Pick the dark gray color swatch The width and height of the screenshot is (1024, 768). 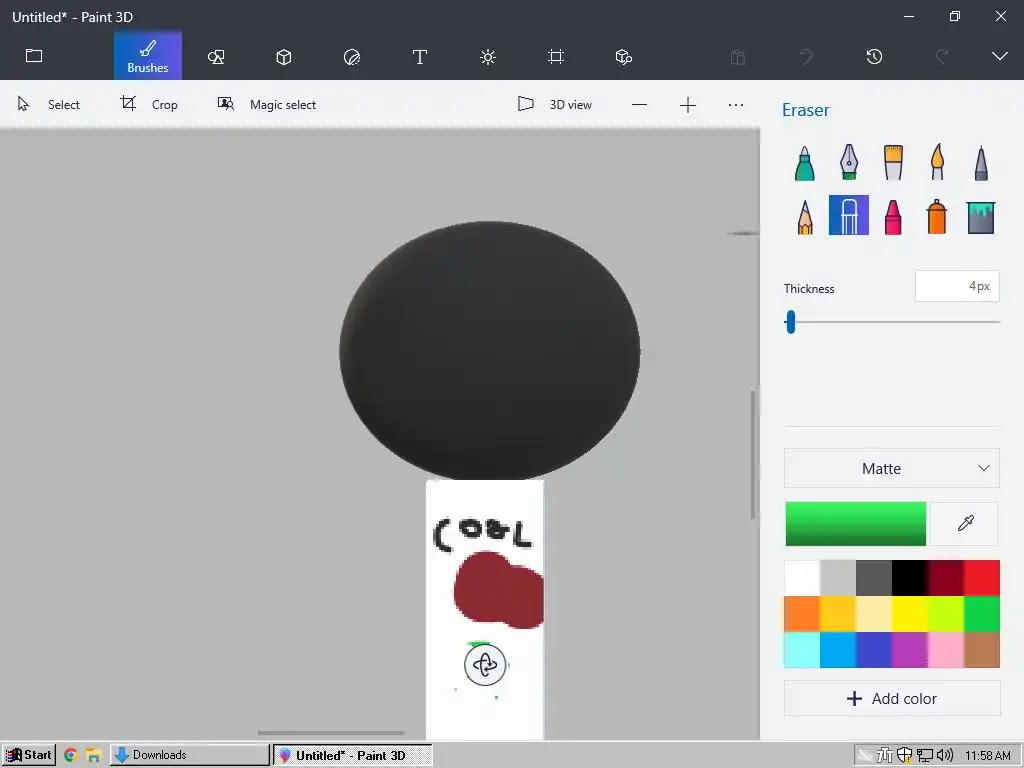[874, 578]
